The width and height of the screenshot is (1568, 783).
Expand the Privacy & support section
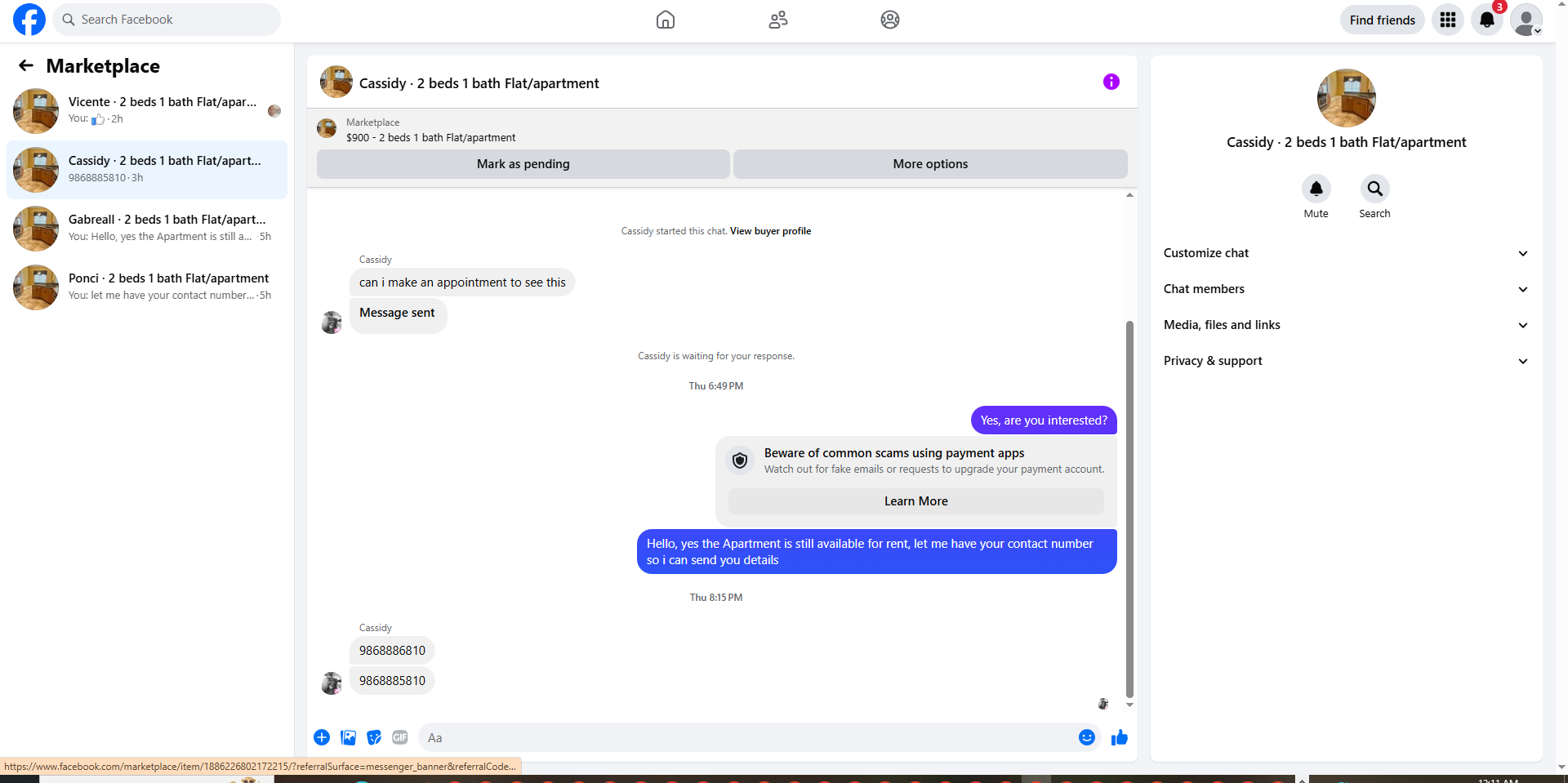pos(1346,361)
